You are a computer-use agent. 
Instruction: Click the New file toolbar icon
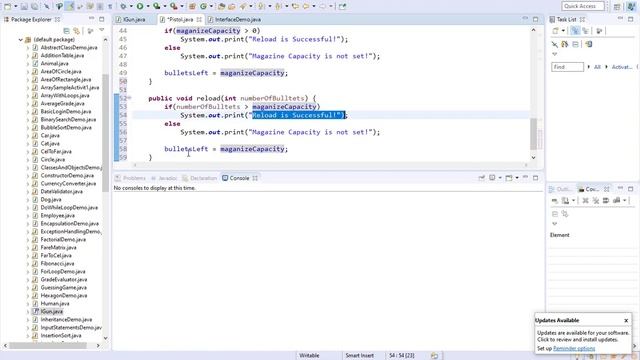[x=7, y=6]
